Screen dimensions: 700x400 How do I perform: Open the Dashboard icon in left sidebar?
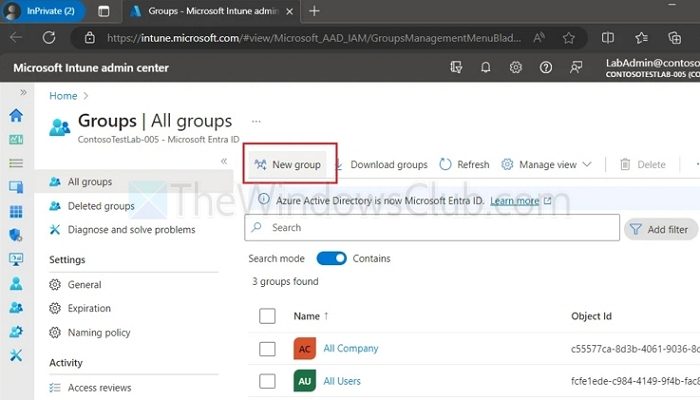pyautogui.click(x=16, y=140)
